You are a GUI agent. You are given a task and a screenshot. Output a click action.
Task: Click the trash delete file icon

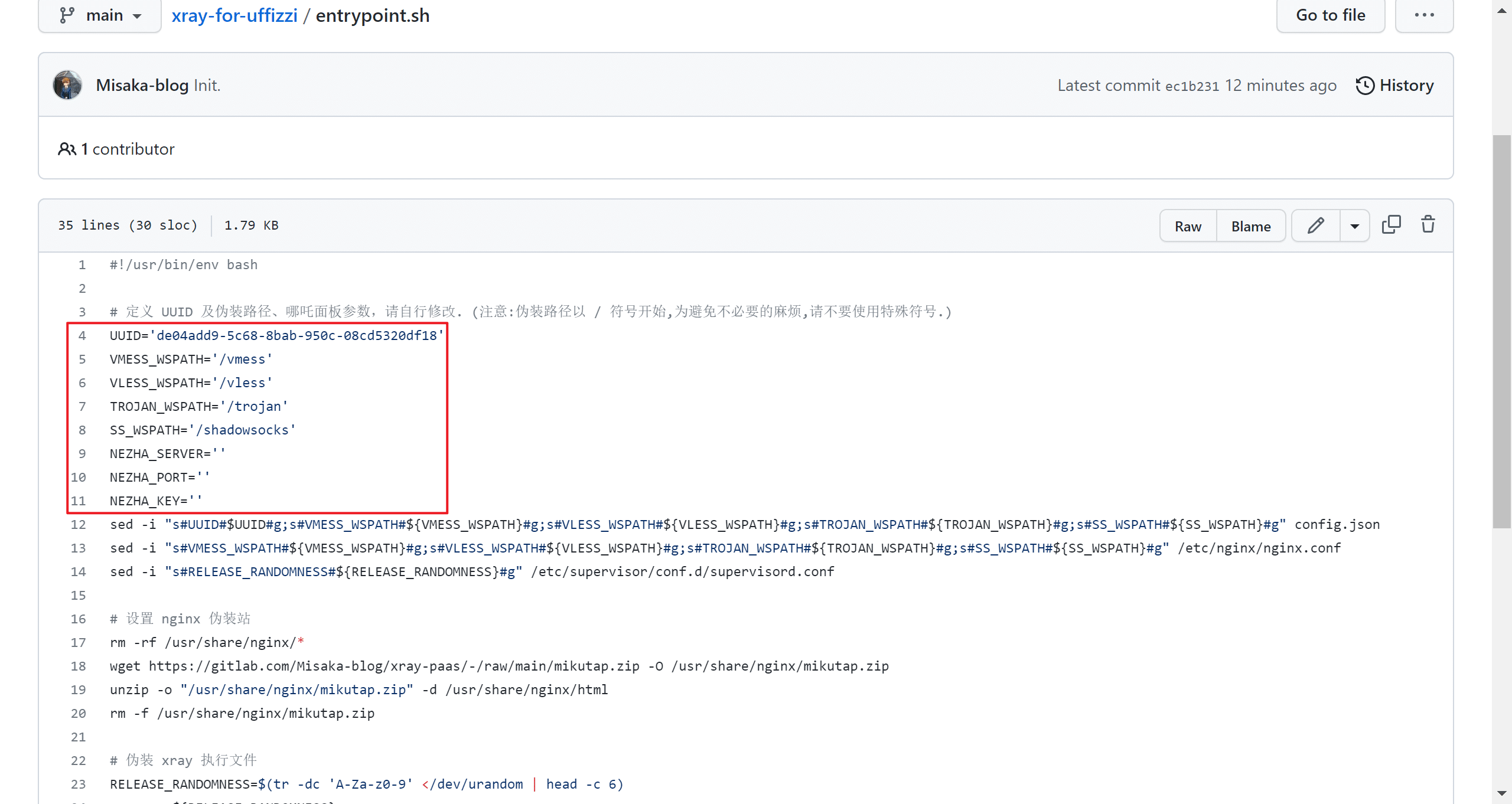[x=1428, y=225]
